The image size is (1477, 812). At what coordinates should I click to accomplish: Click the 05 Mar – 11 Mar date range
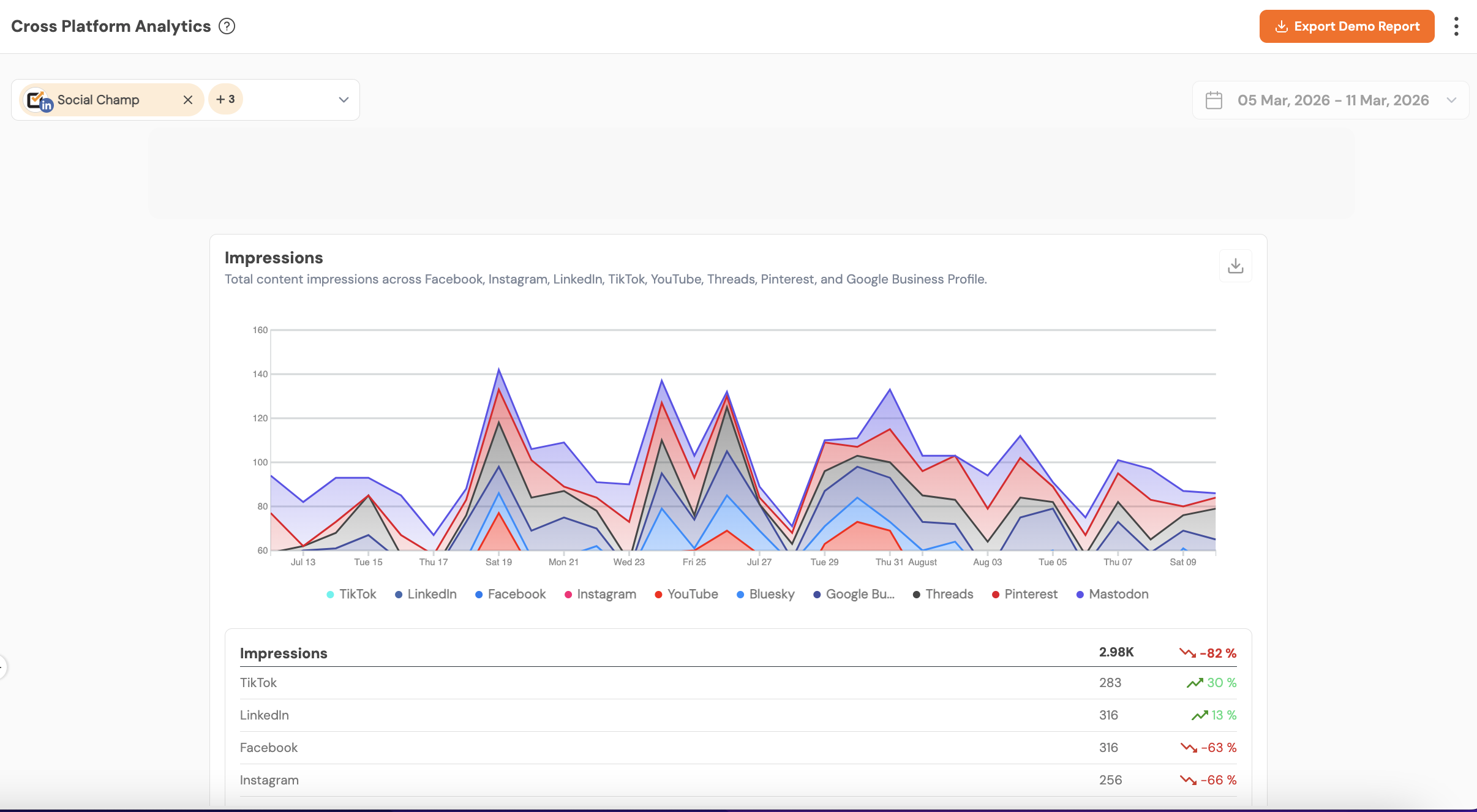[1332, 100]
